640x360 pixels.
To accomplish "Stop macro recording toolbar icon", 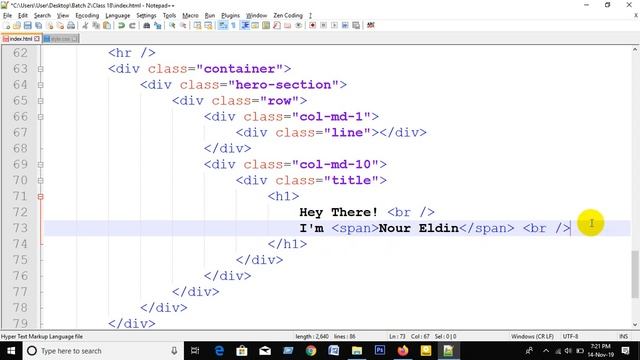I will pos(323,25).
